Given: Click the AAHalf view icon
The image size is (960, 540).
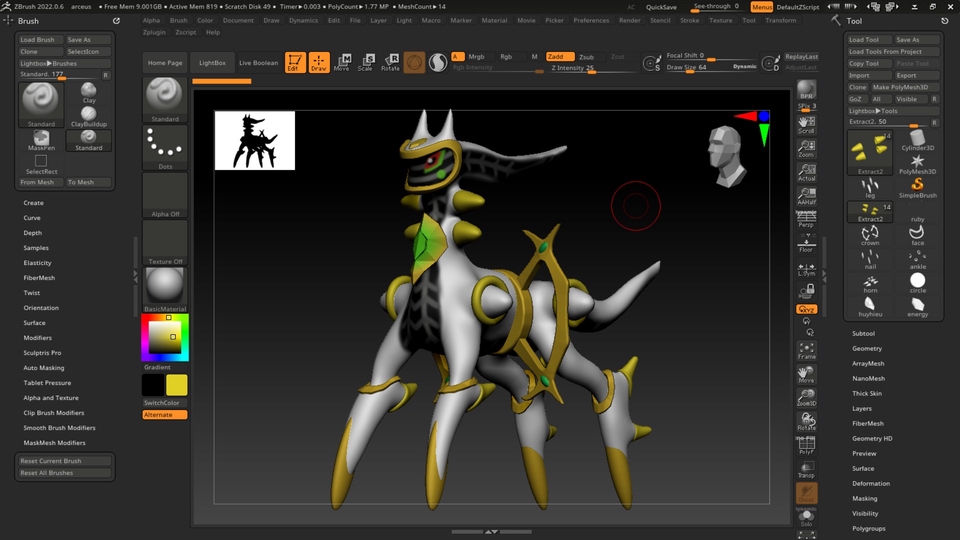Looking at the screenshot, I should point(806,196).
